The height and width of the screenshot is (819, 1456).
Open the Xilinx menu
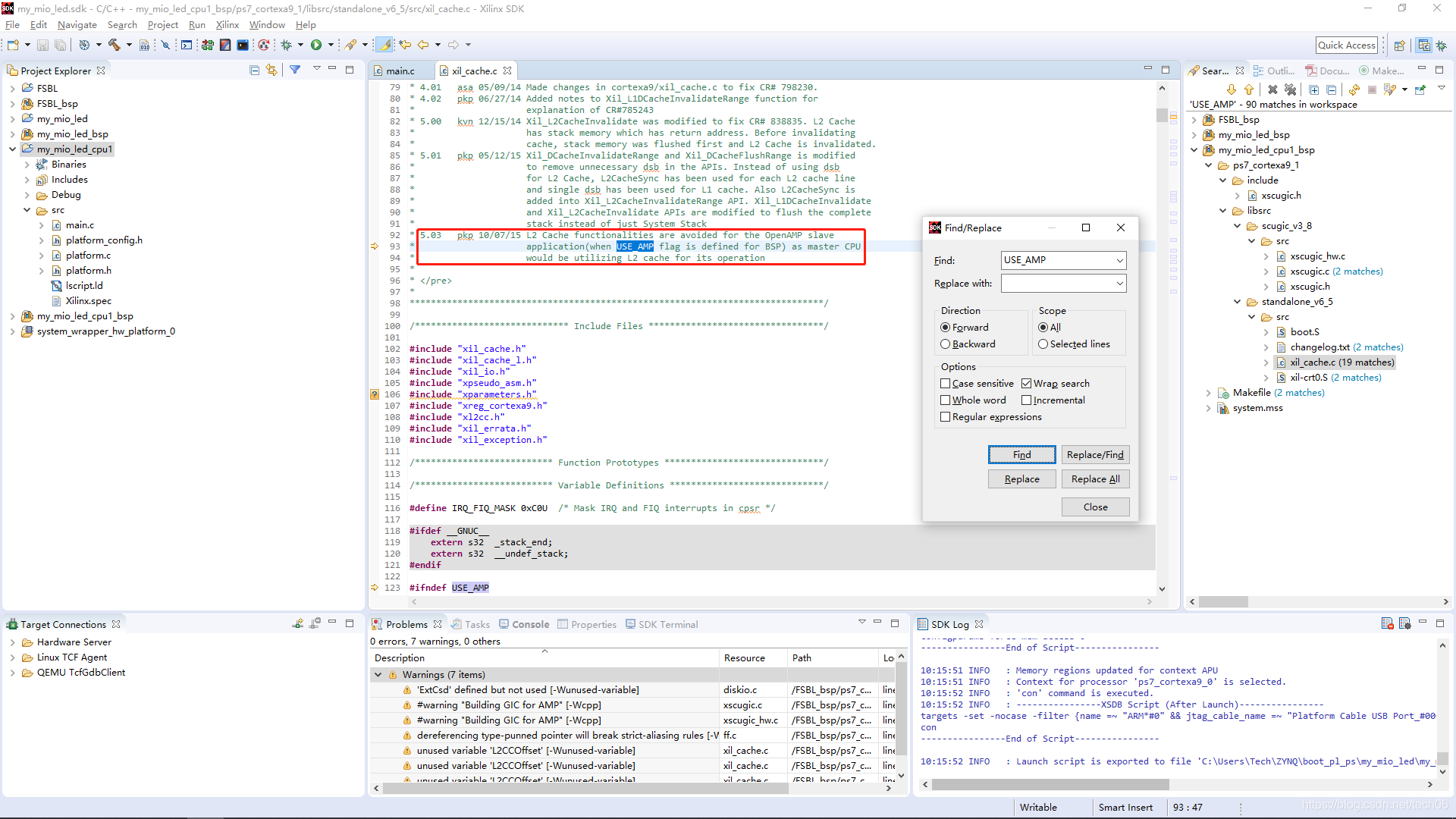(227, 25)
